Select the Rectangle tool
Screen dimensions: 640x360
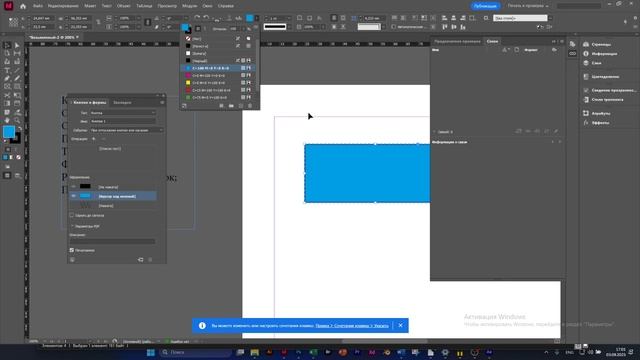point(17,87)
